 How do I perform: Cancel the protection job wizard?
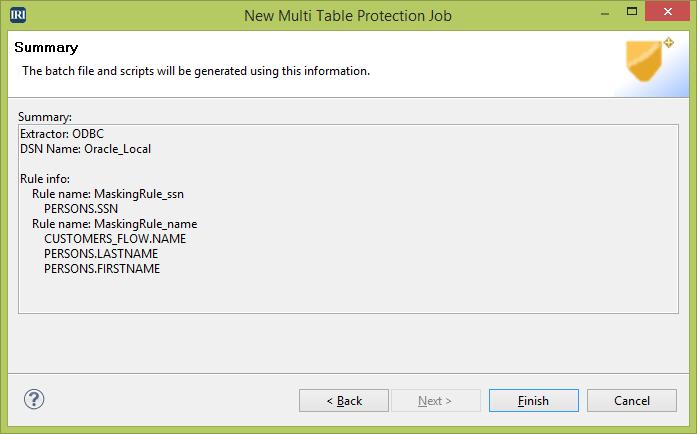point(632,401)
